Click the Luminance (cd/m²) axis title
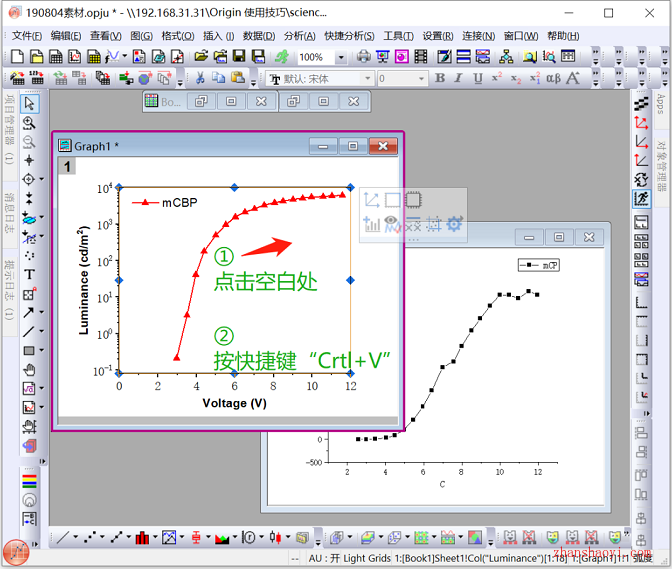Screen dimensions: 672x569 84,280
